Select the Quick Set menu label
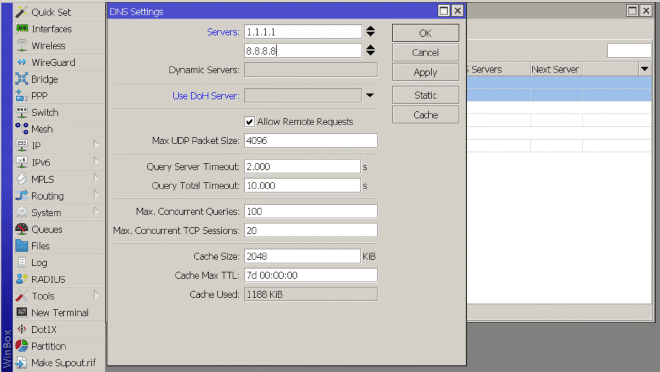Image resolution: width=660 pixels, height=372 pixels. click(51, 12)
